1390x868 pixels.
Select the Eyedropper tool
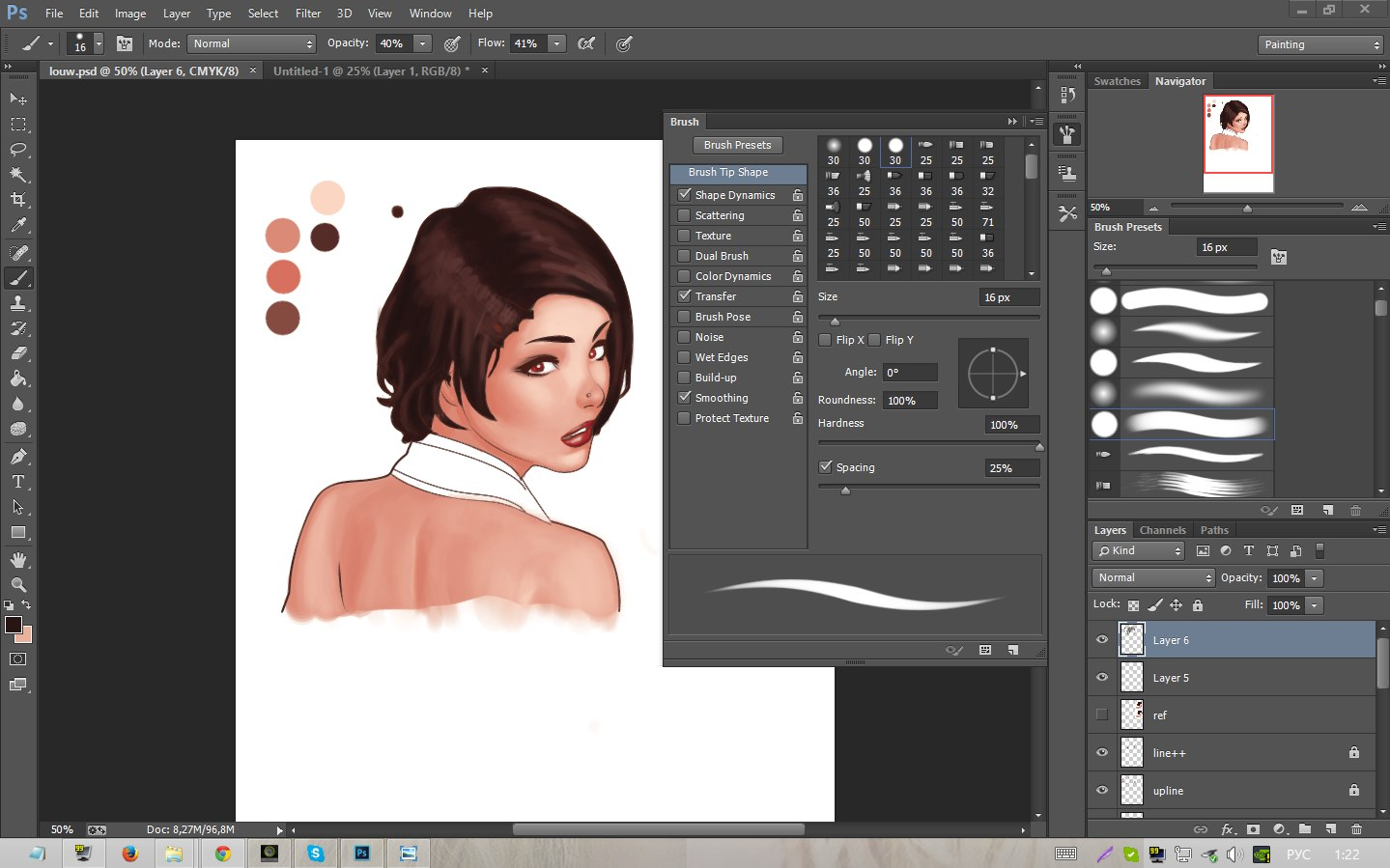pos(18,226)
